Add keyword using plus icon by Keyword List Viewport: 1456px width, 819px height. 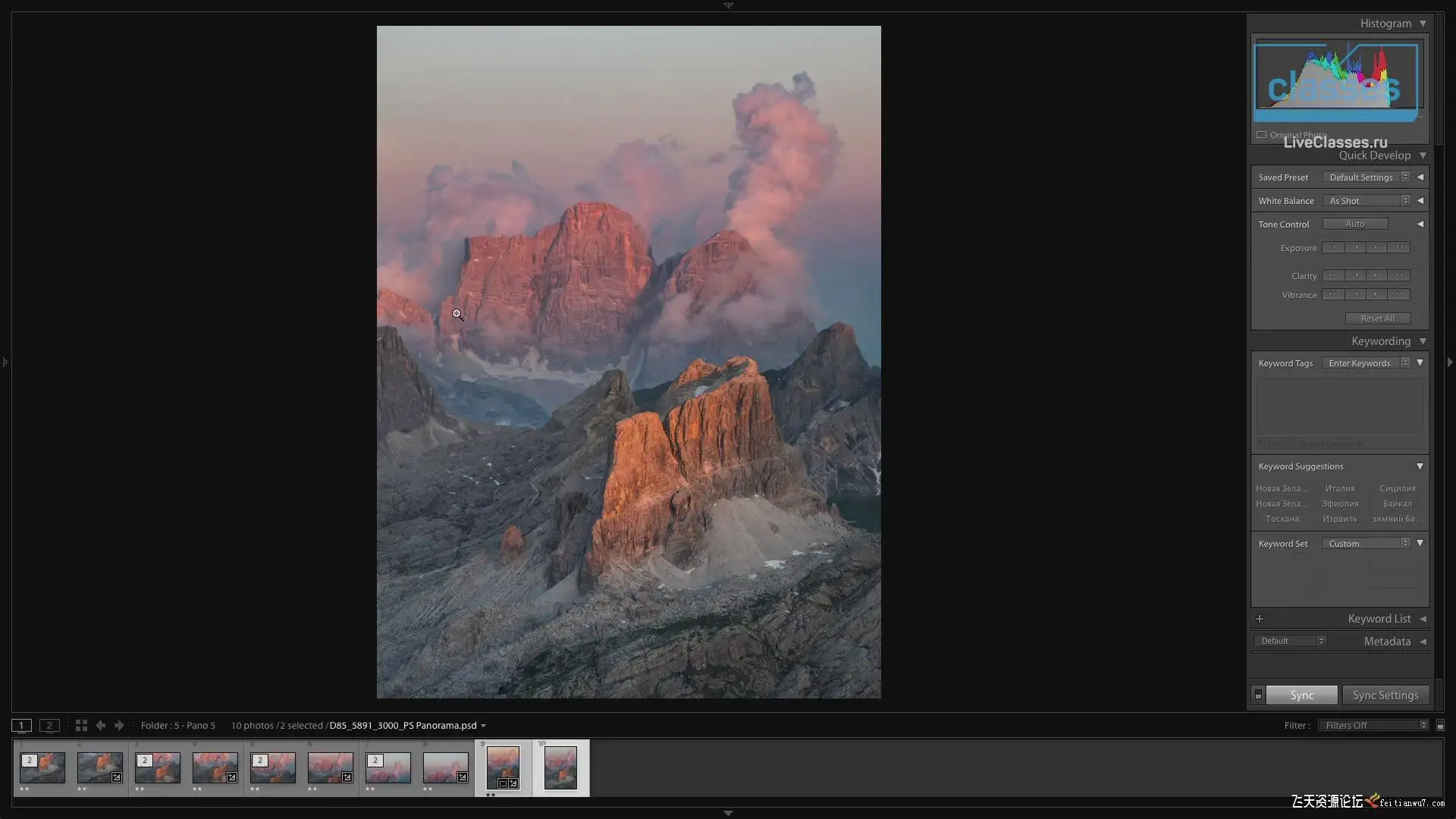(1260, 619)
